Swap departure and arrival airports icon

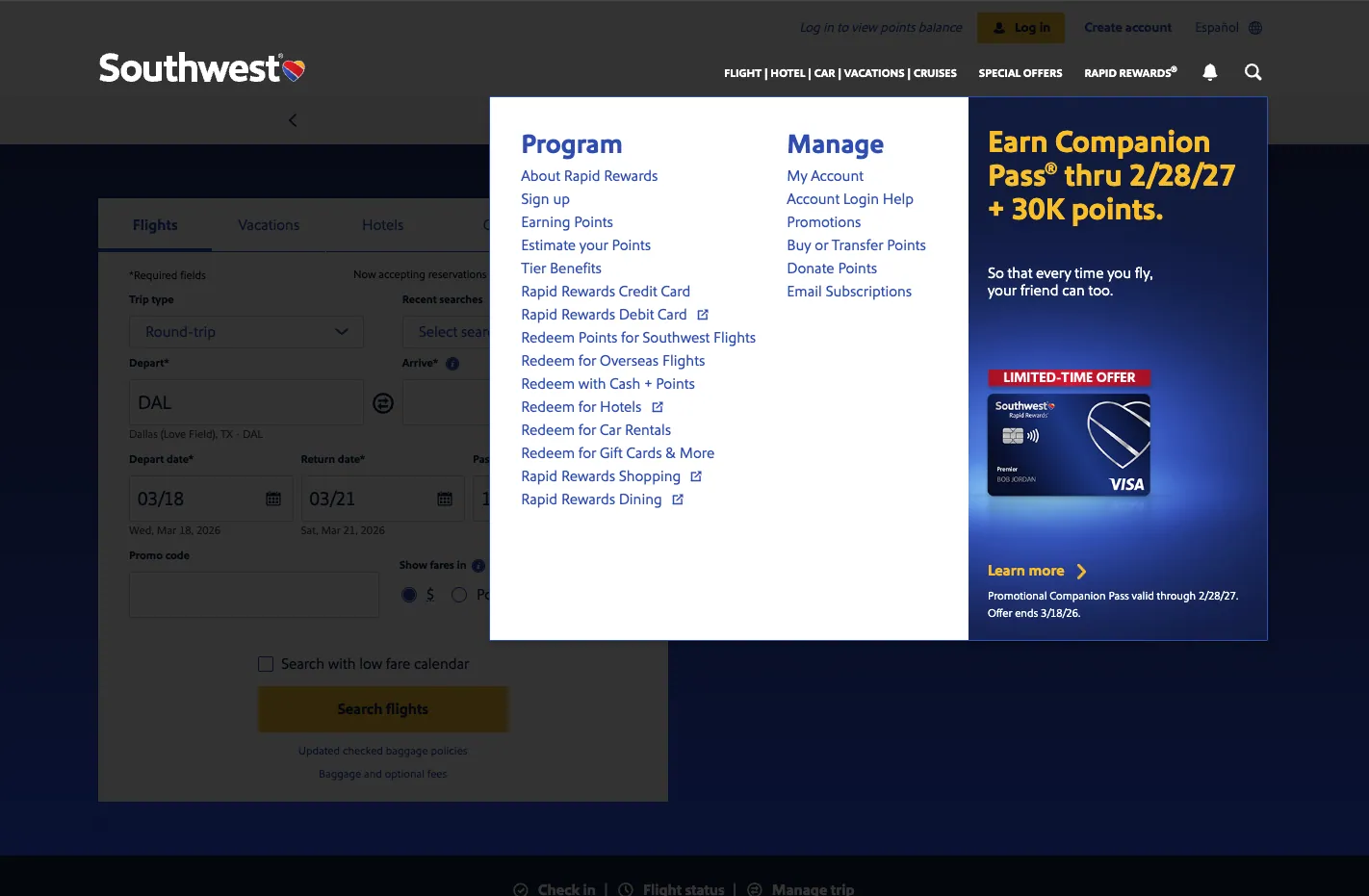coord(383,403)
